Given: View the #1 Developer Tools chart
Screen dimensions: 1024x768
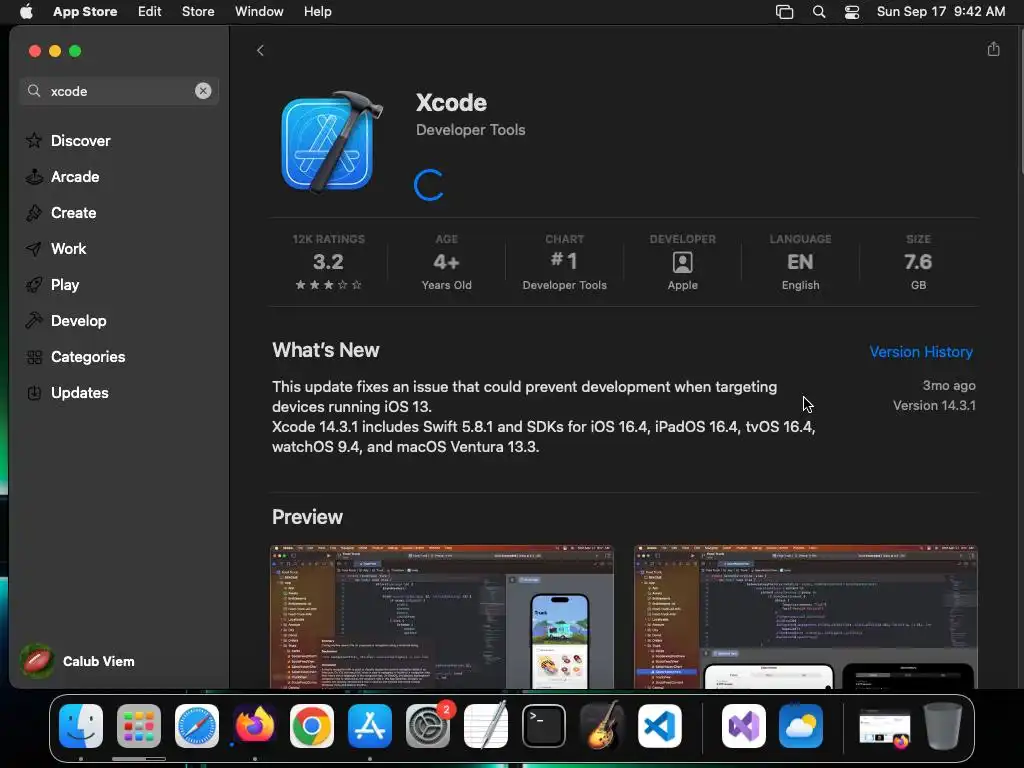Looking at the screenshot, I should point(564,262).
